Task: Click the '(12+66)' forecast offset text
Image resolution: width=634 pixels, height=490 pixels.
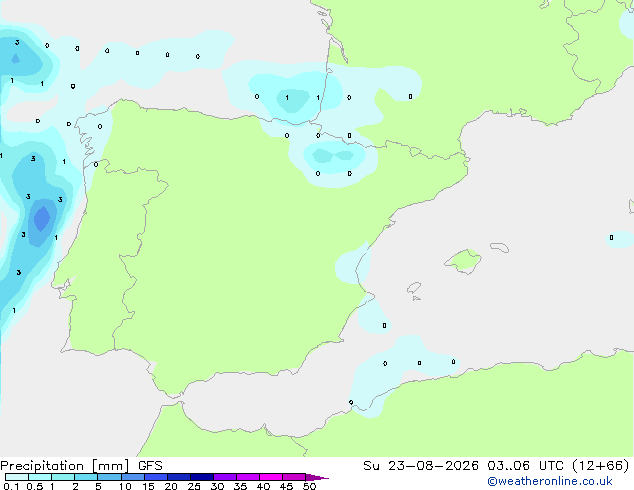Action: (x=601, y=466)
